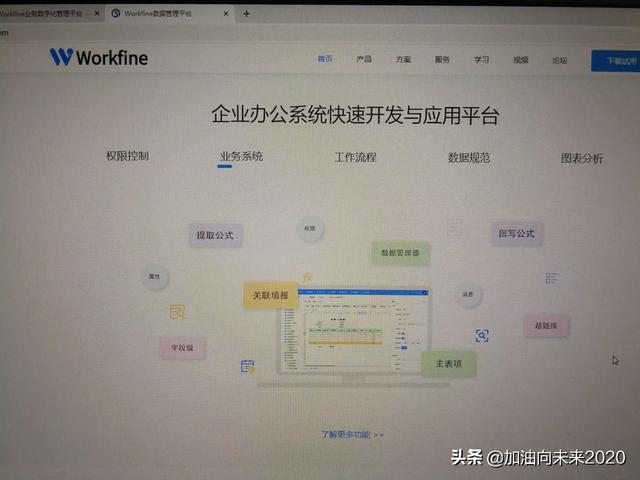Open a new browser tab
The height and width of the screenshot is (480, 640).
pos(246,14)
